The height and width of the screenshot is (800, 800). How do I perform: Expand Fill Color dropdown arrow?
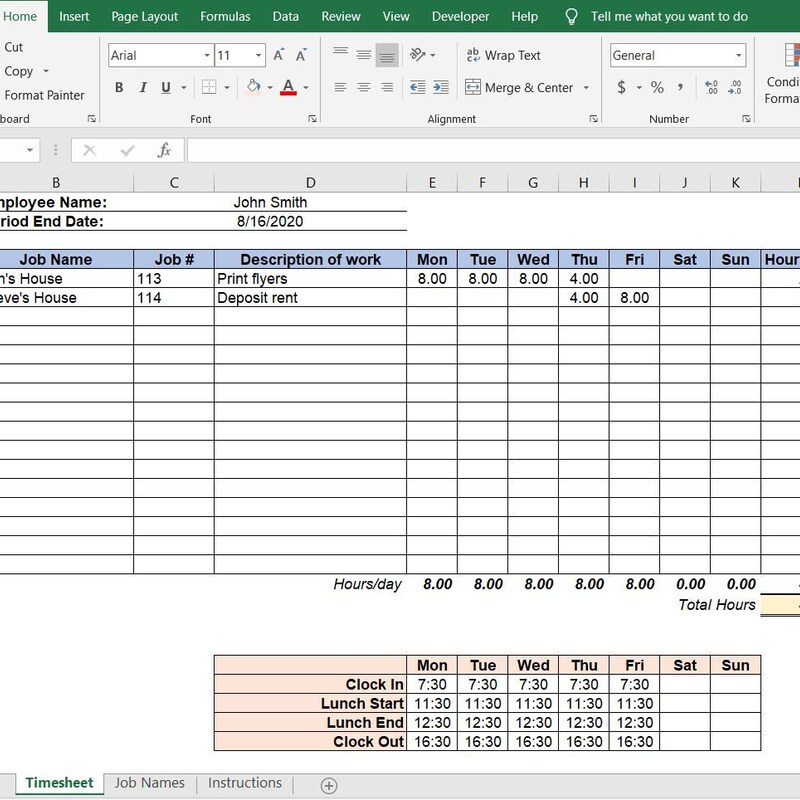270,88
